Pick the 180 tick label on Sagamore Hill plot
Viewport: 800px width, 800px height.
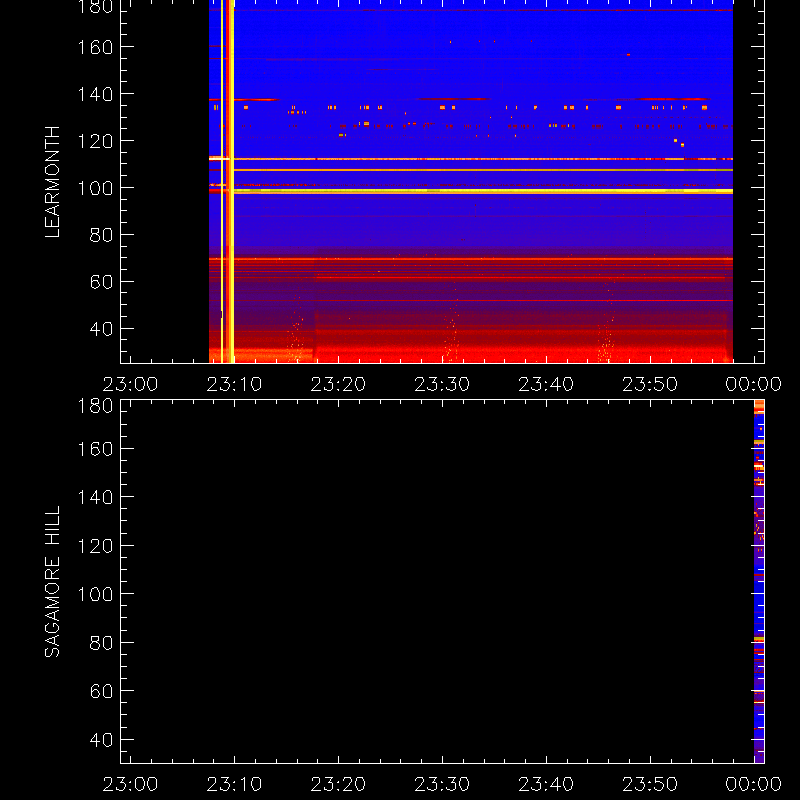[95, 406]
